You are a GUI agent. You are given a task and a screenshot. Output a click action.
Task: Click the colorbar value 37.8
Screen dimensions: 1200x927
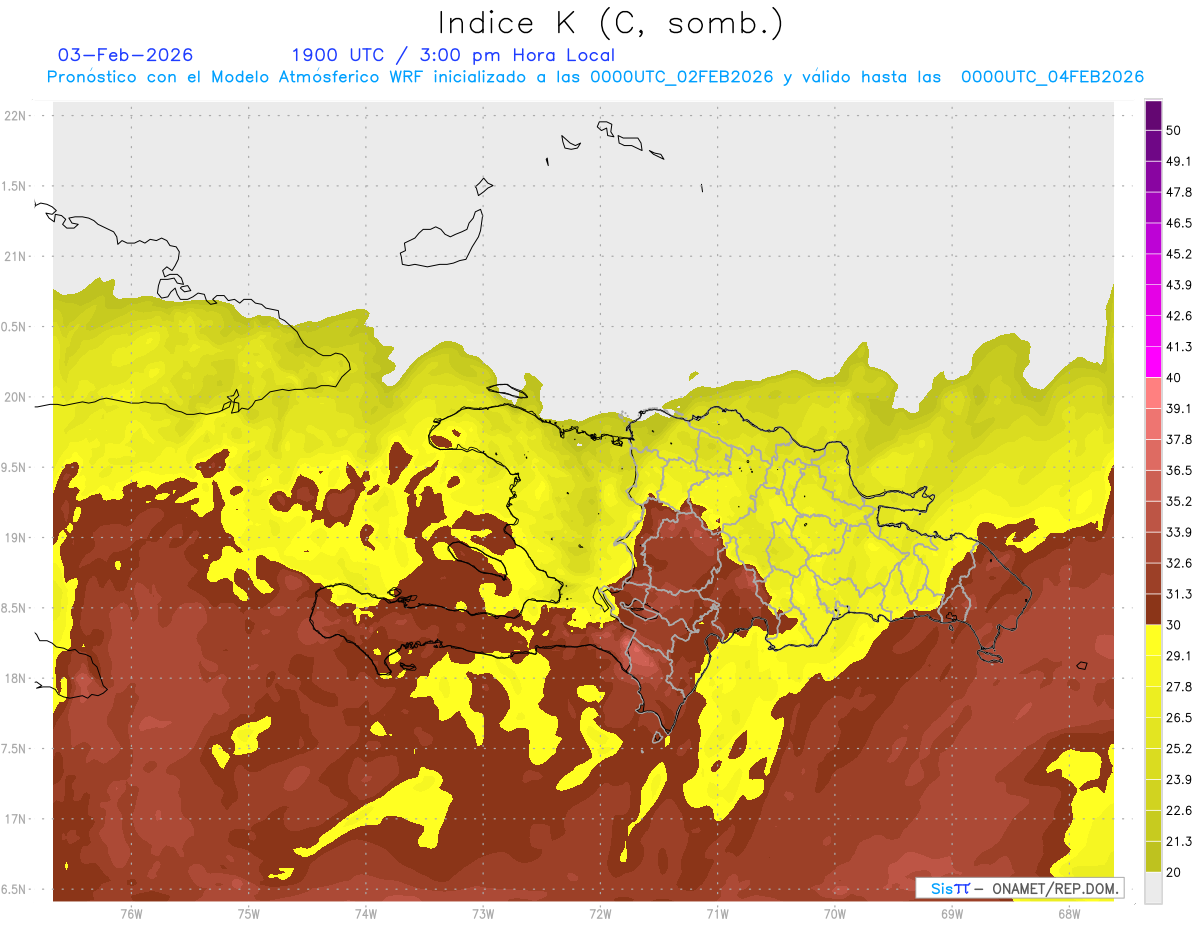click(1179, 439)
